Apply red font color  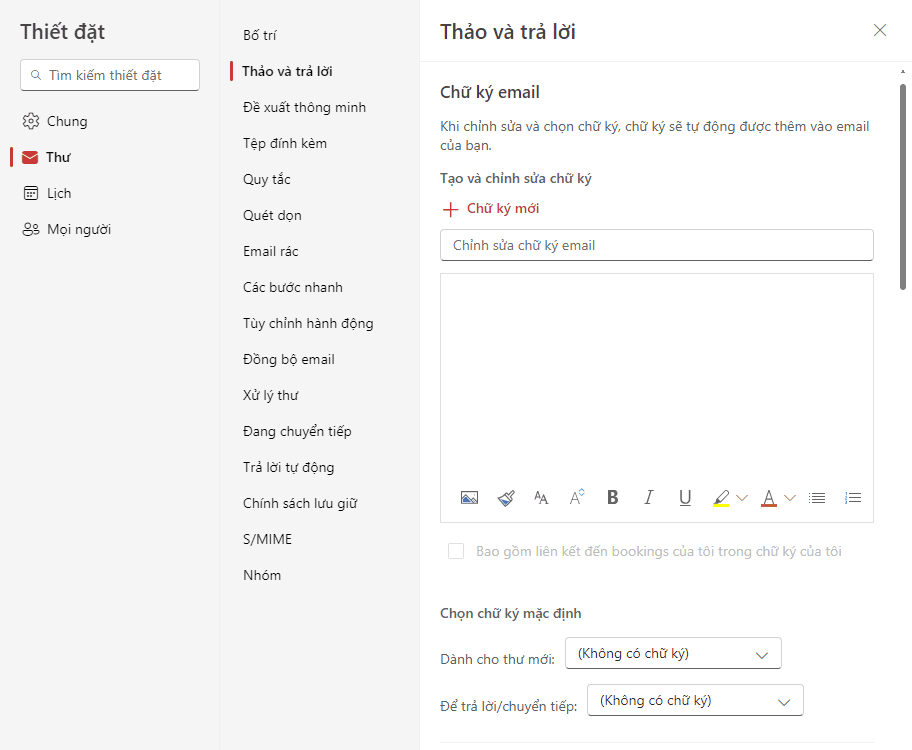pyautogui.click(x=769, y=498)
